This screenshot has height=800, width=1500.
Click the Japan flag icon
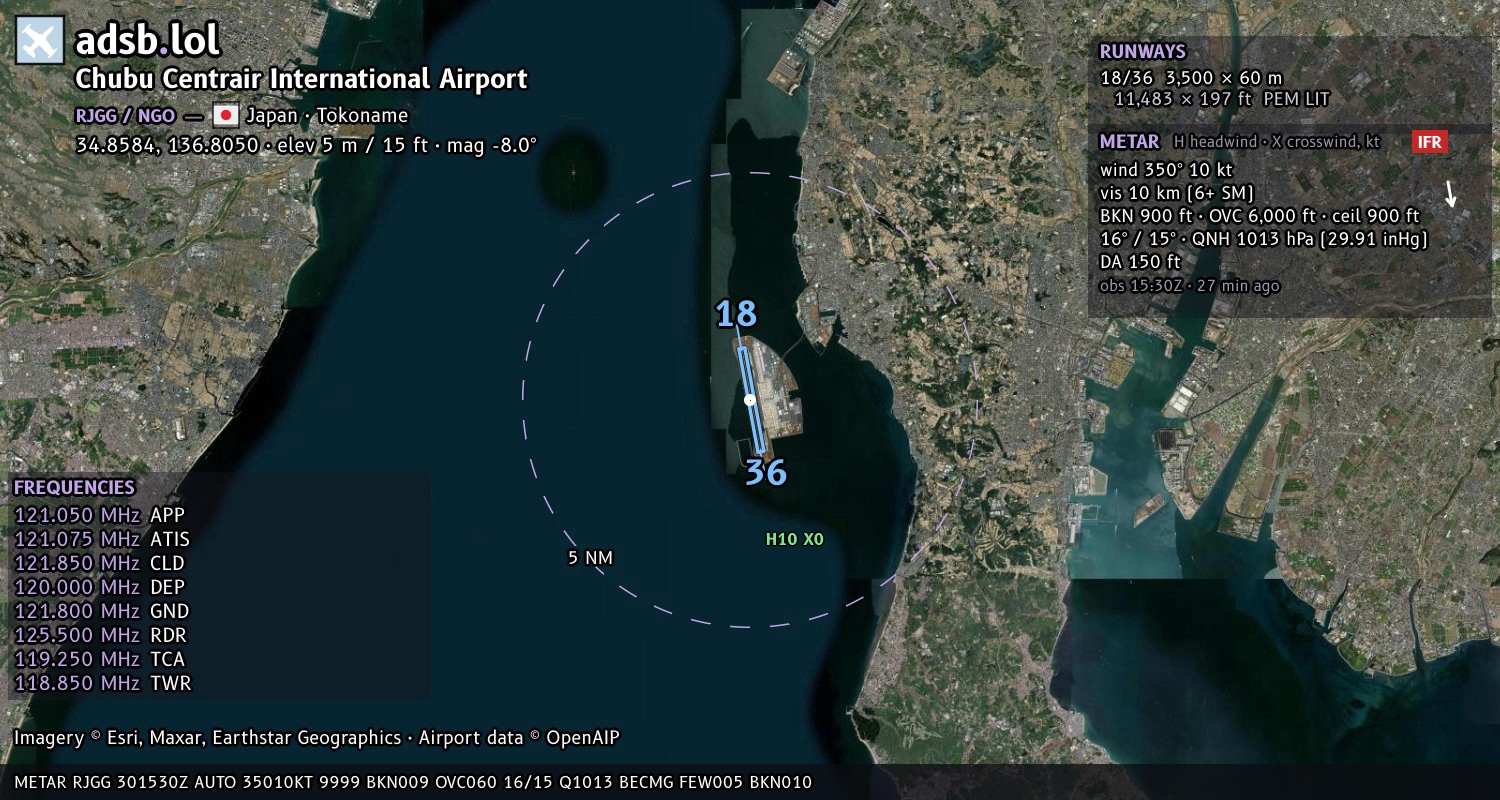click(226, 115)
